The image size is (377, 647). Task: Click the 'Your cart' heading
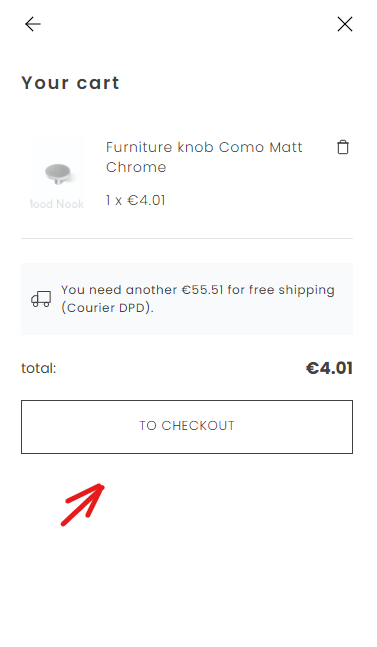[71, 83]
